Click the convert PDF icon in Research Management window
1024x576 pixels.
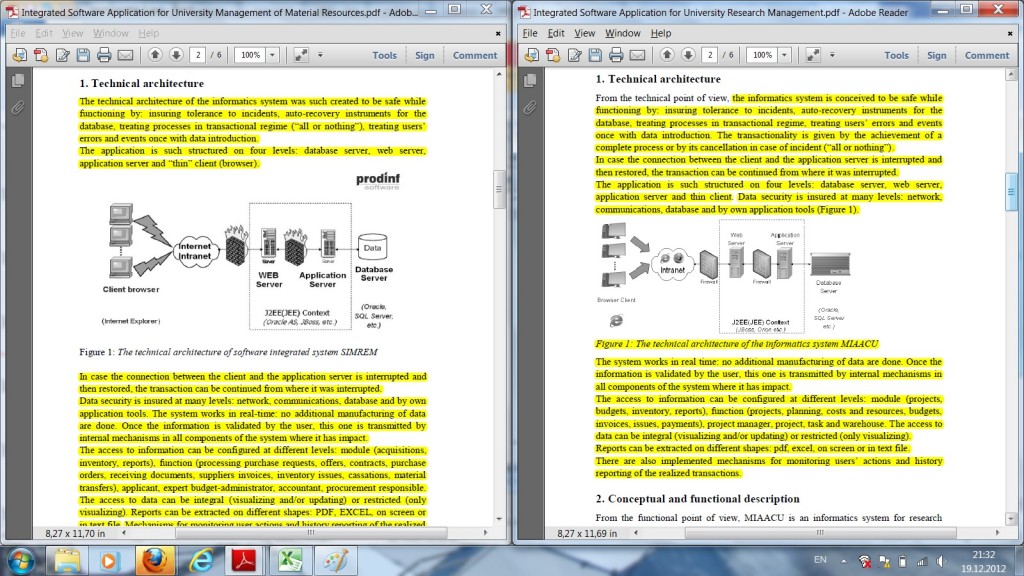(x=553, y=56)
